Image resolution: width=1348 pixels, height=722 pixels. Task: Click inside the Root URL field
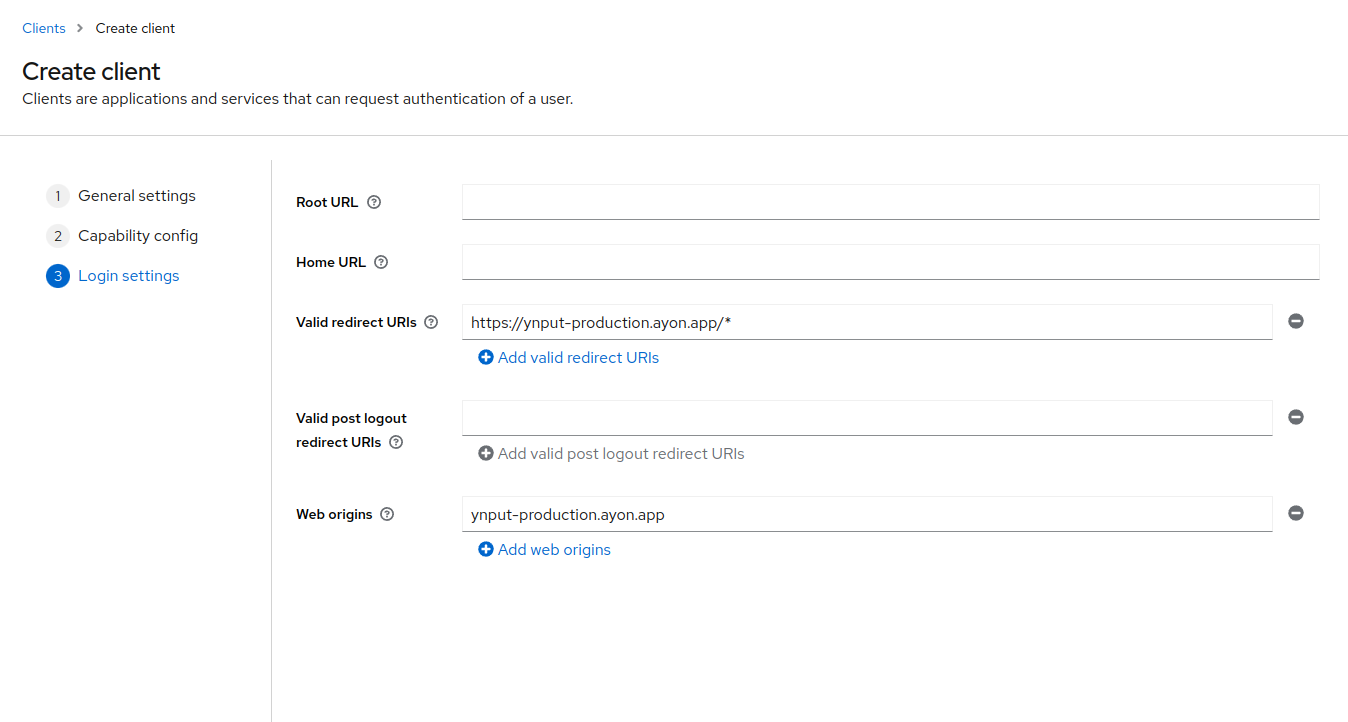tap(890, 202)
